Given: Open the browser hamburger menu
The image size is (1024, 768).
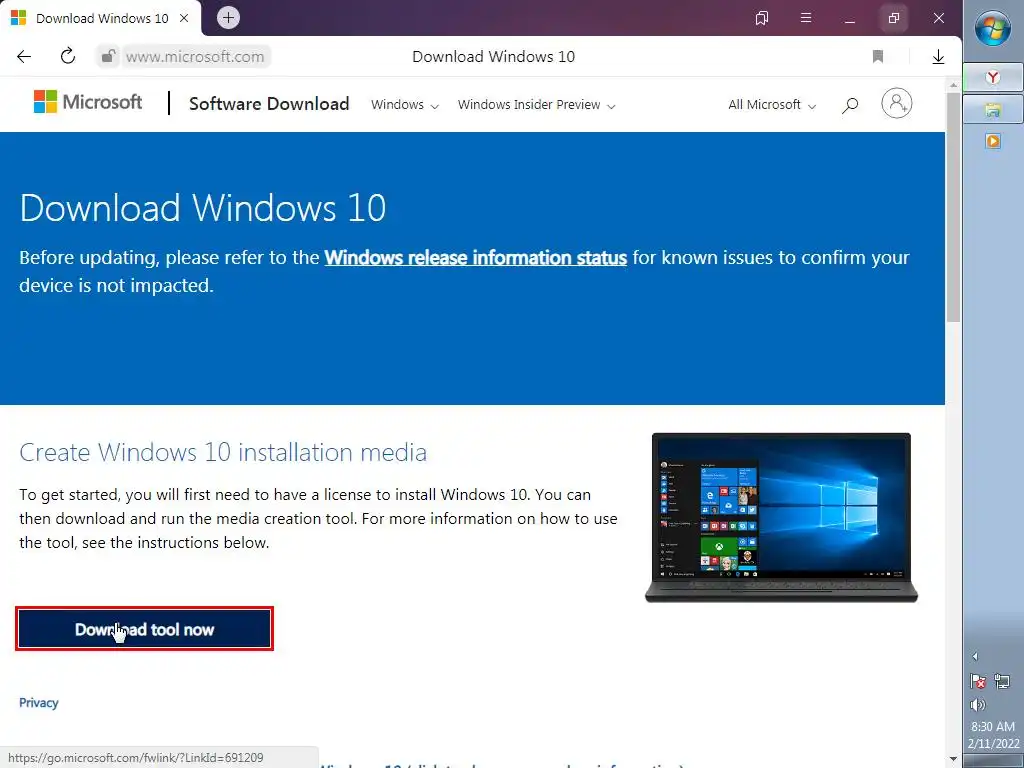Looking at the screenshot, I should pos(806,18).
